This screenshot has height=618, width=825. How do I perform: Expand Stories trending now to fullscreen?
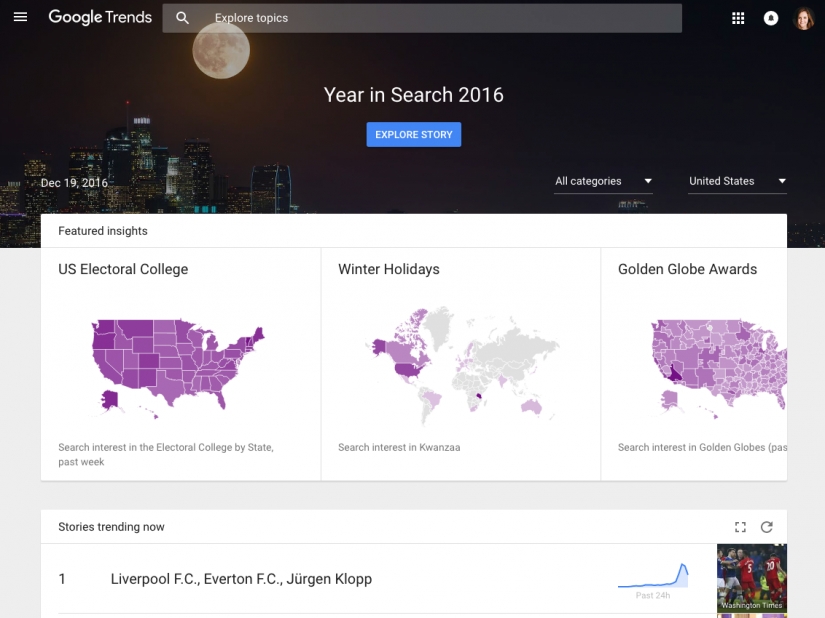740,527
